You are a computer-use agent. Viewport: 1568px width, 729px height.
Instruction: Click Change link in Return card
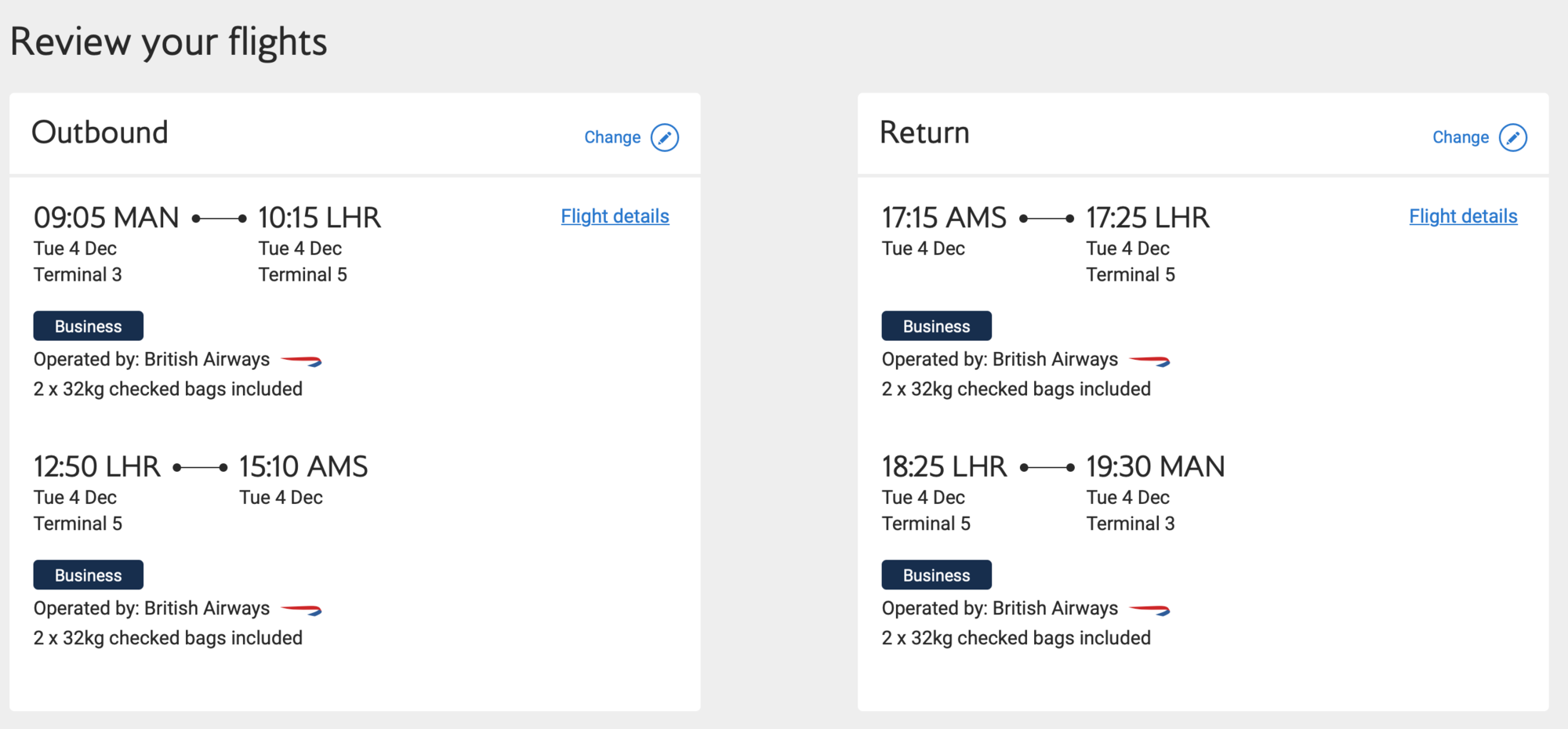point(1461,137)
